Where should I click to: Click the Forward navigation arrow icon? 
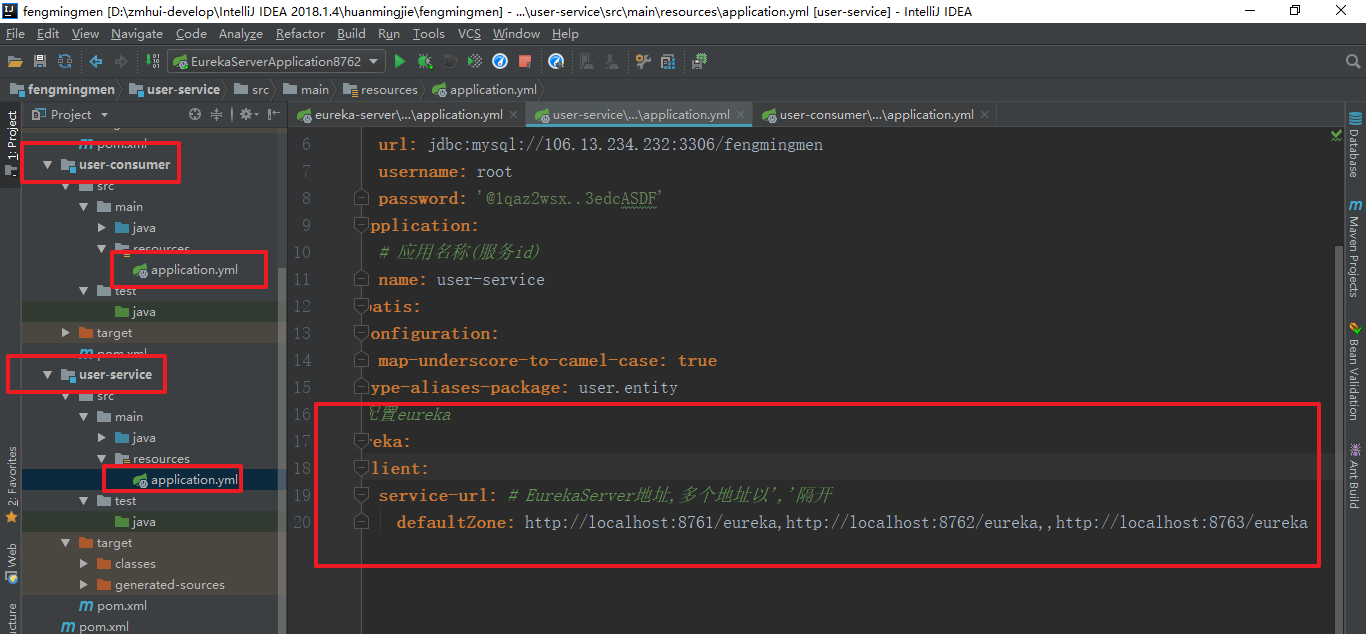[121, 61]
